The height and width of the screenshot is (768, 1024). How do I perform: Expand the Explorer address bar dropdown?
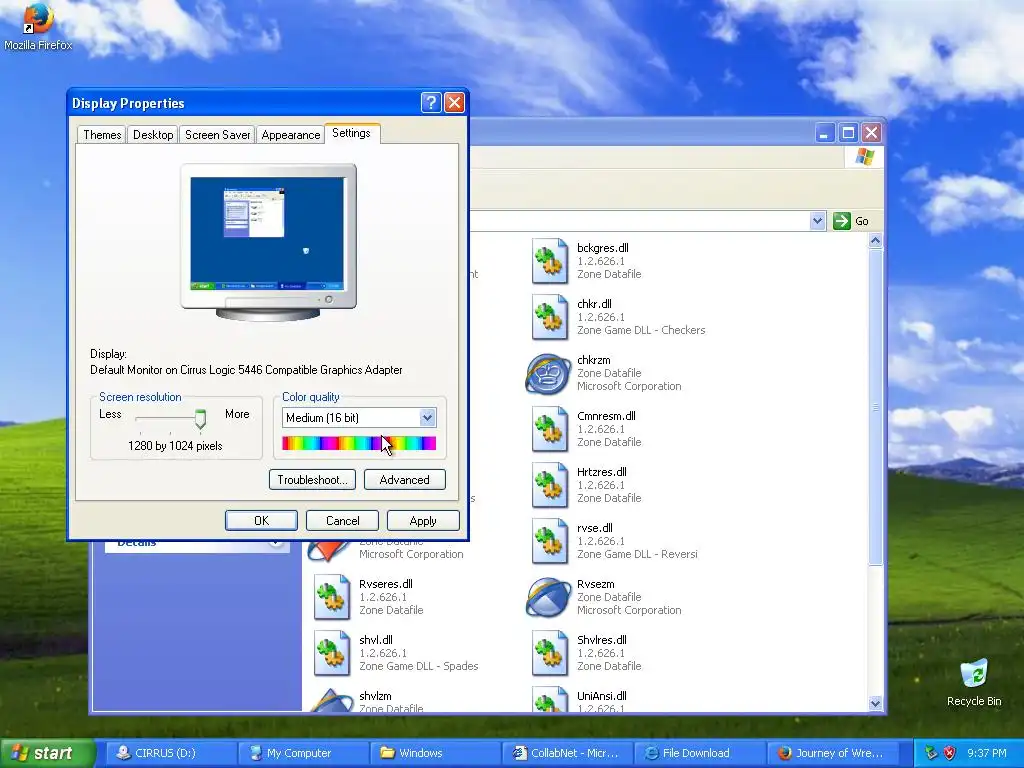(x=817, y=221)
